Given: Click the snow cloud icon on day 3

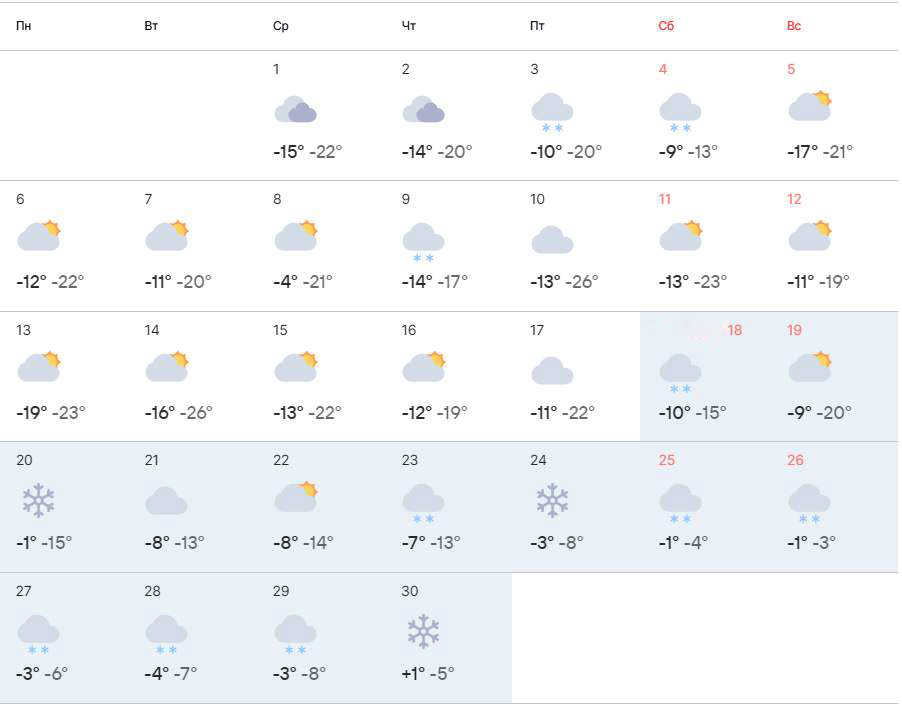Looking at the screenshot, I should (x=552, y=110).
